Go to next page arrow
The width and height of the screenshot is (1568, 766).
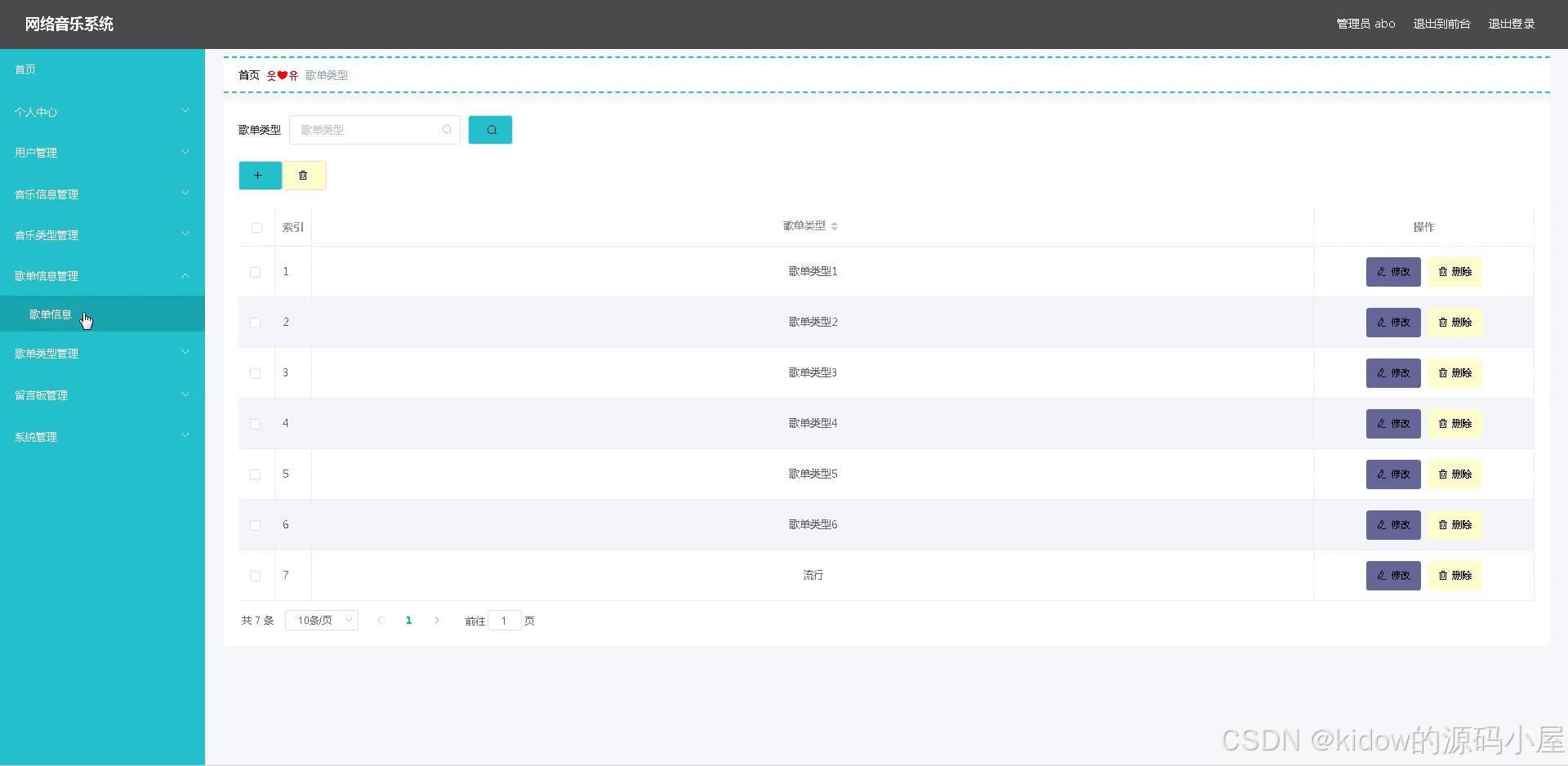pyautogui.click(x=437, y=621)
